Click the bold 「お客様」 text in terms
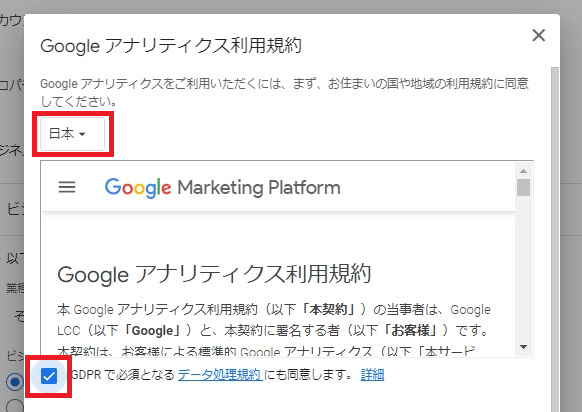 coord(410,330)
